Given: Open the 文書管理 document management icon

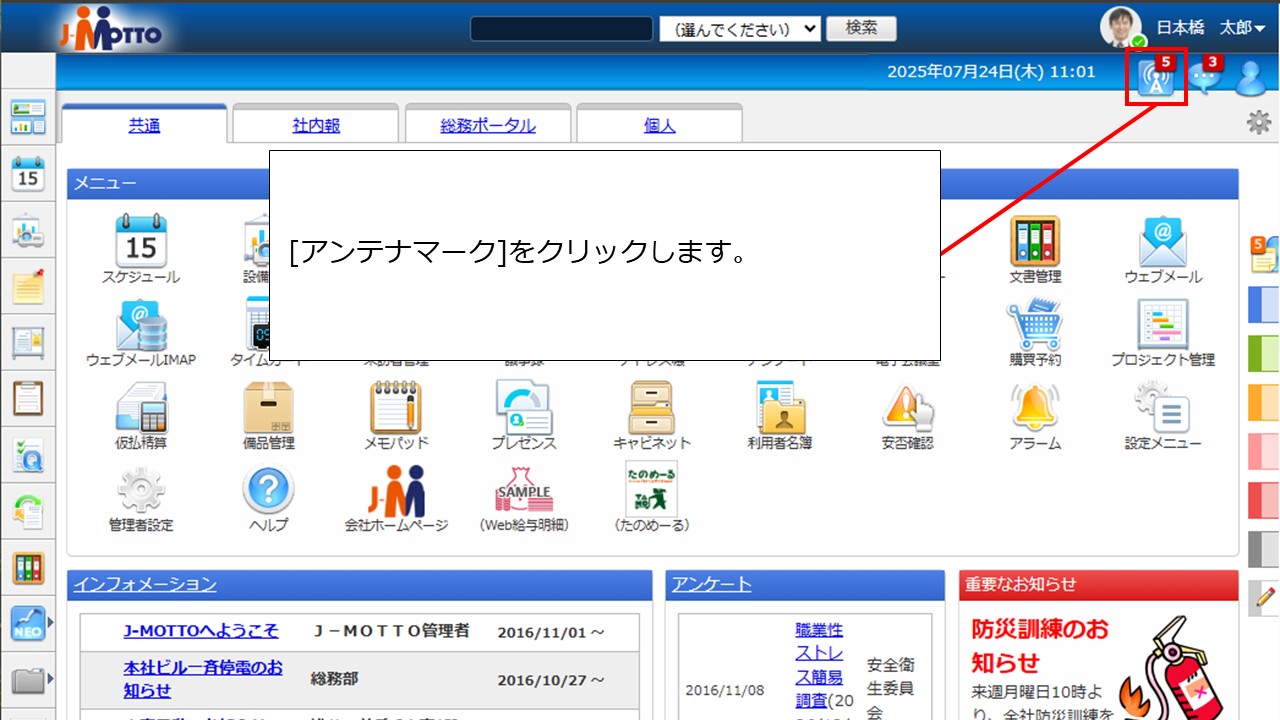Looking at the screenshot, I should 1034,240.
